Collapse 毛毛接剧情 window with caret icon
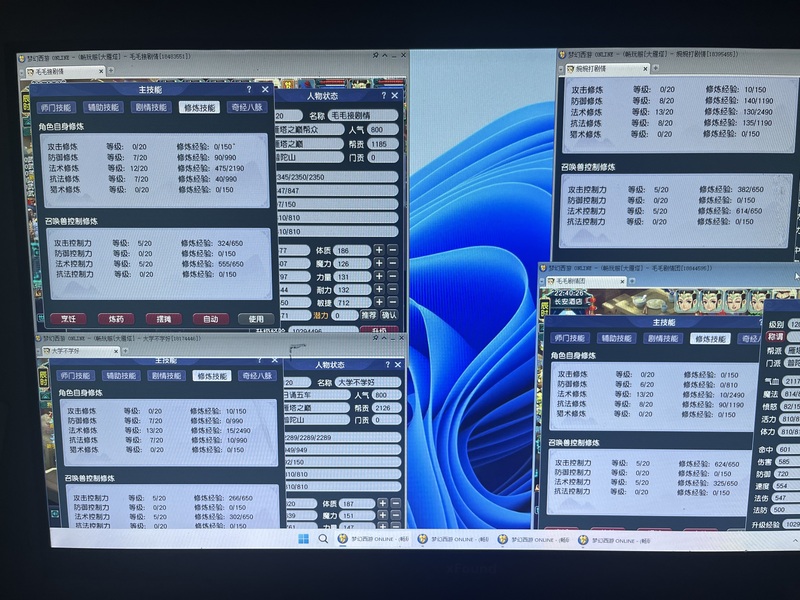The width and height of the screenshot is (800, 600). pyautogui.click(x=385, y=55)
